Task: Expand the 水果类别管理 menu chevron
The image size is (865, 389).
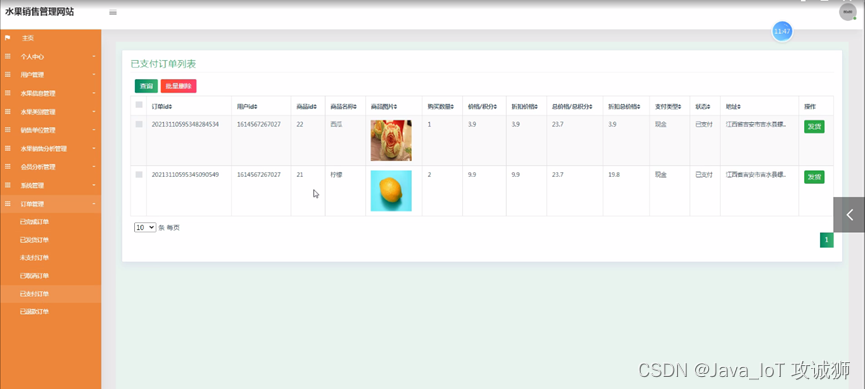Action: click(x=94, y=111)
